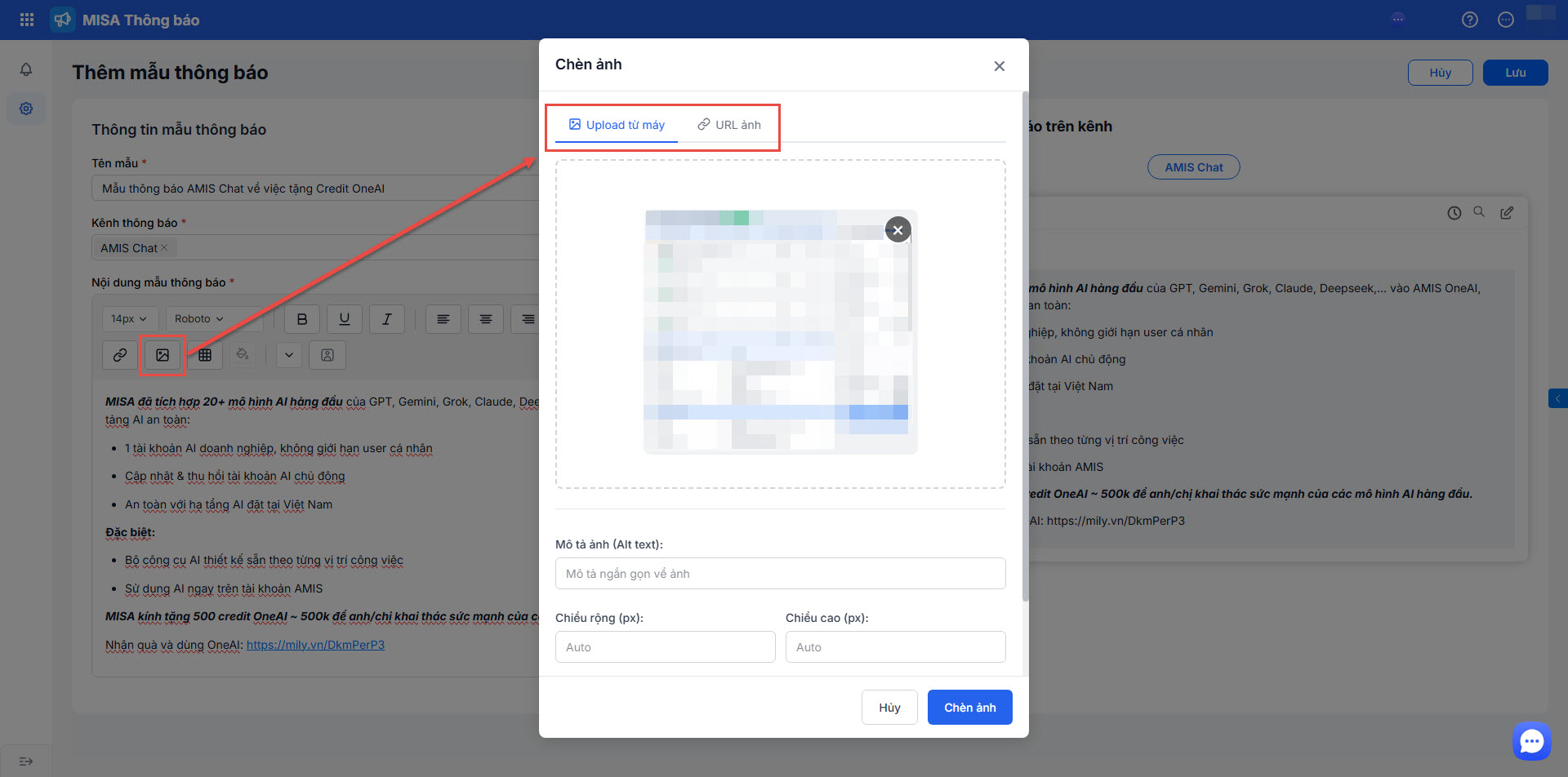Click the Lưu save button
Viewport: 1568px width, 777px height.
point(1516,73)
